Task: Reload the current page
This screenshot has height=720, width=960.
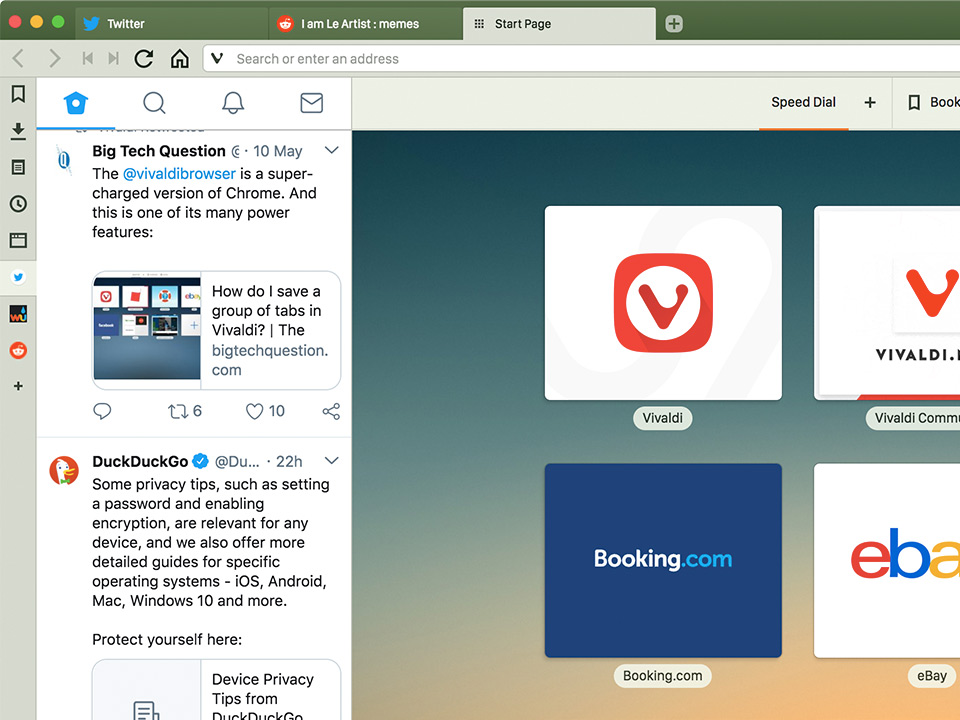Action: point(144,58)
